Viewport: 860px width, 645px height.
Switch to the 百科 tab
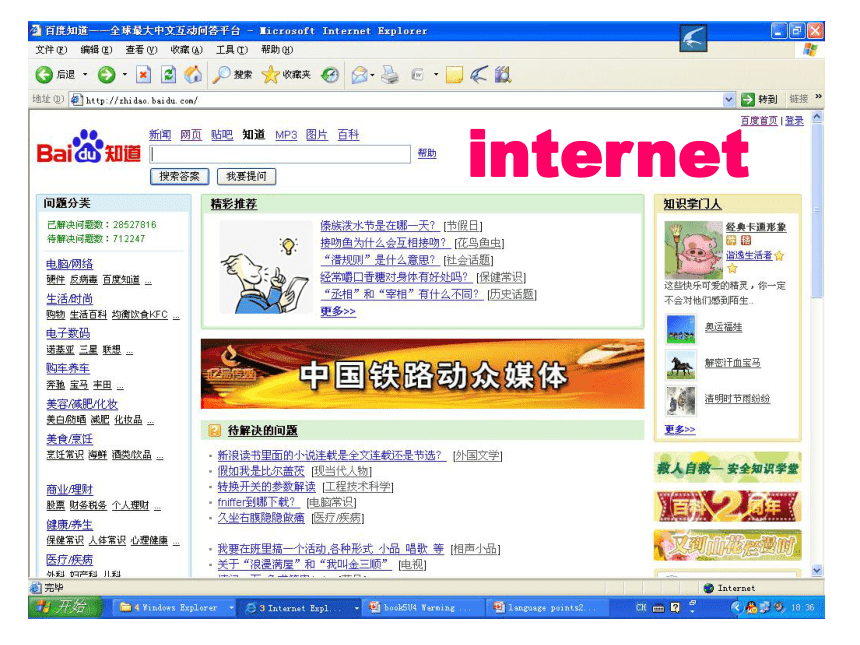pyautogui.click(x=348, y=134)
